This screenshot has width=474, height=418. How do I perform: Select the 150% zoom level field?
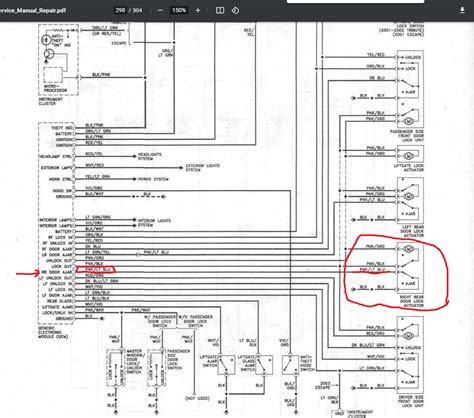pyautogui.click(x=179, y=10)
